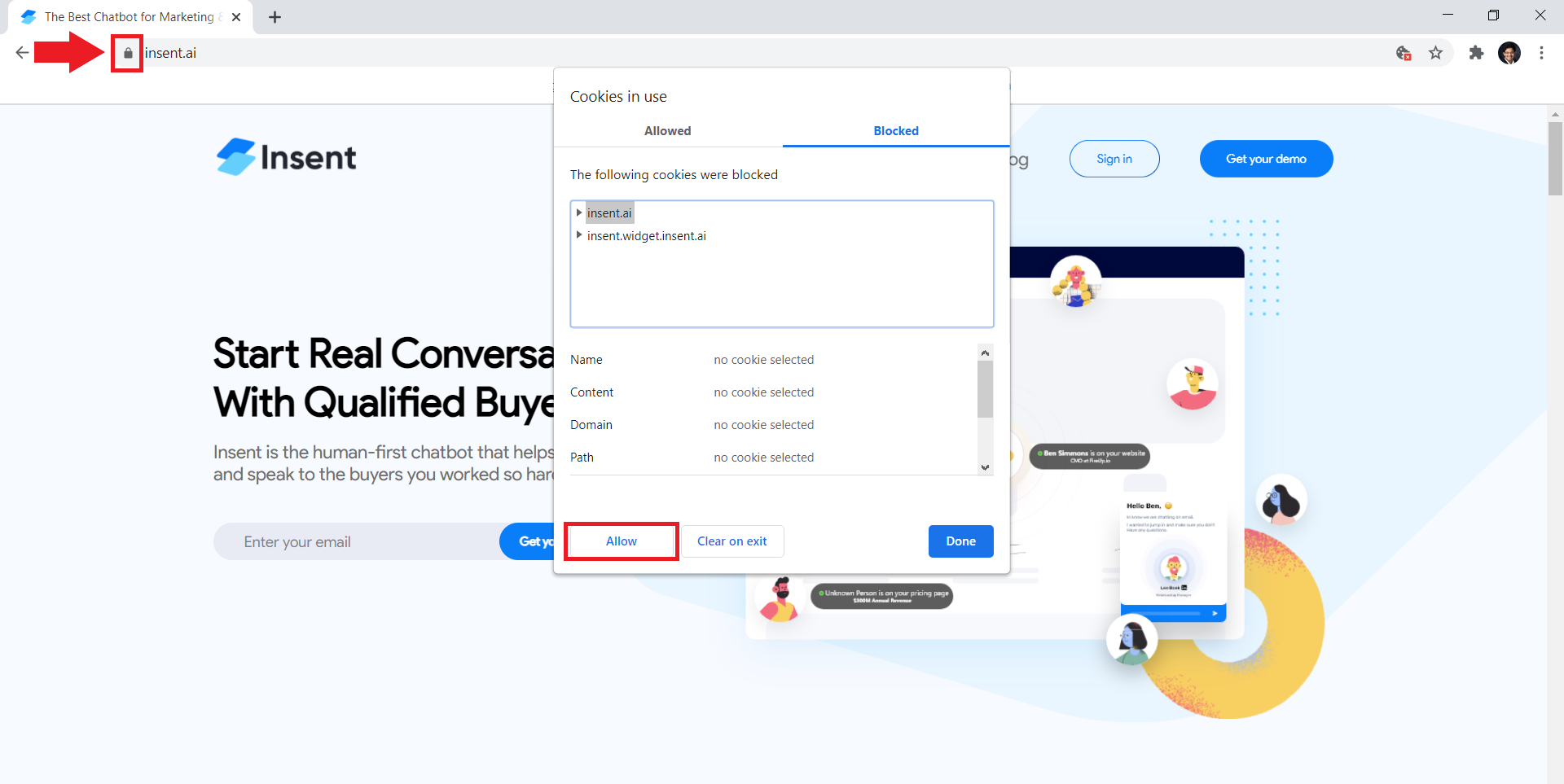The height and width of the screenshot is (784, 1564).
Task: Go back with the browser back arrow
Action: coord(22,53)
